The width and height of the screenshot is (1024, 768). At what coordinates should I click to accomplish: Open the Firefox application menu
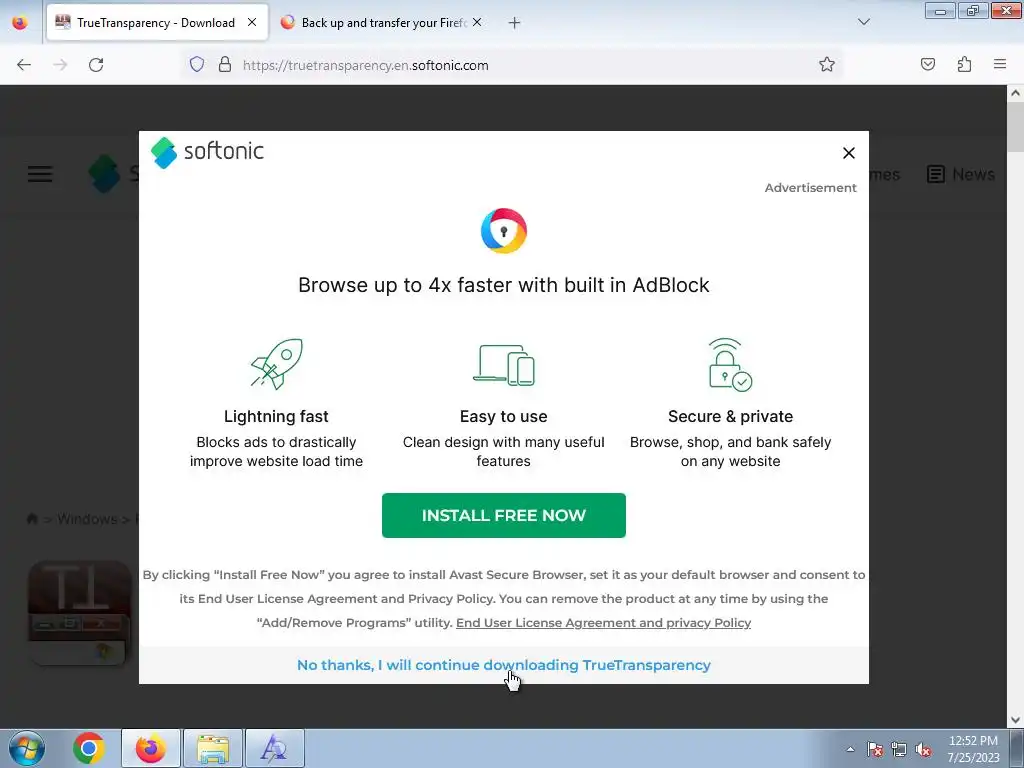(x=1000, y=65)
